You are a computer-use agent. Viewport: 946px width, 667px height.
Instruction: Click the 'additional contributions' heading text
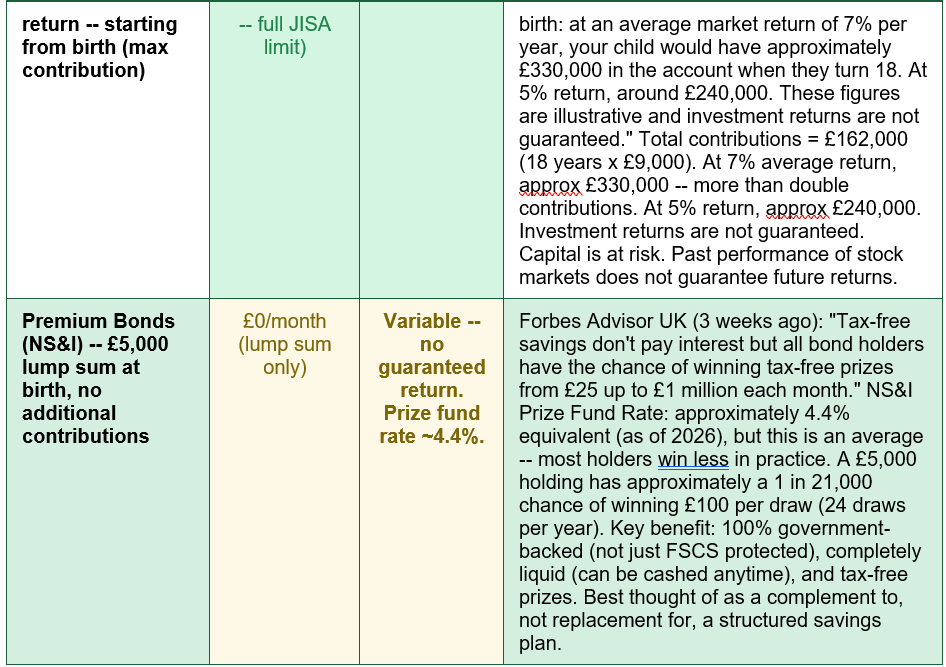click(86, 425)
